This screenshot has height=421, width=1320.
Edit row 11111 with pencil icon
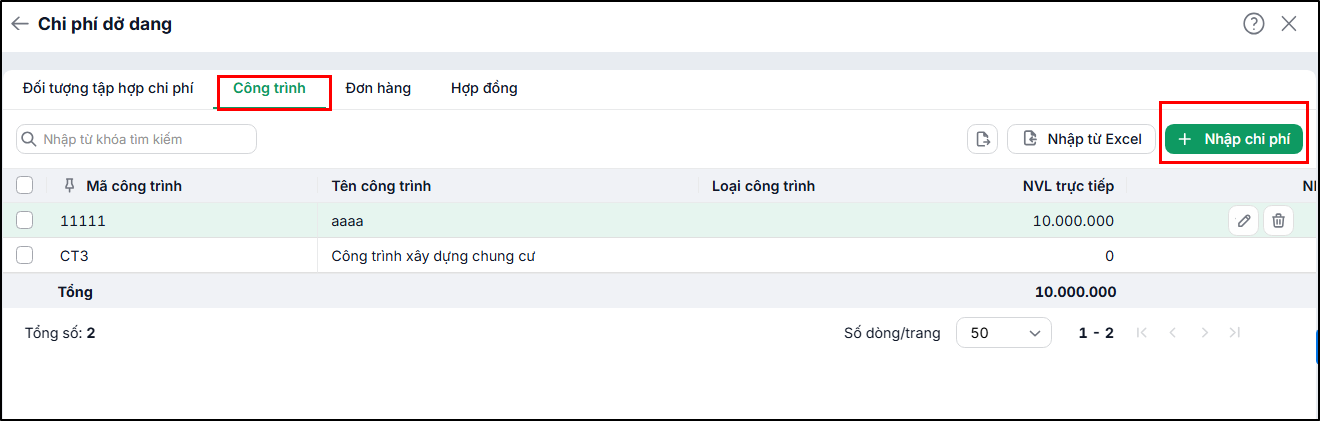pos(1243,221)
